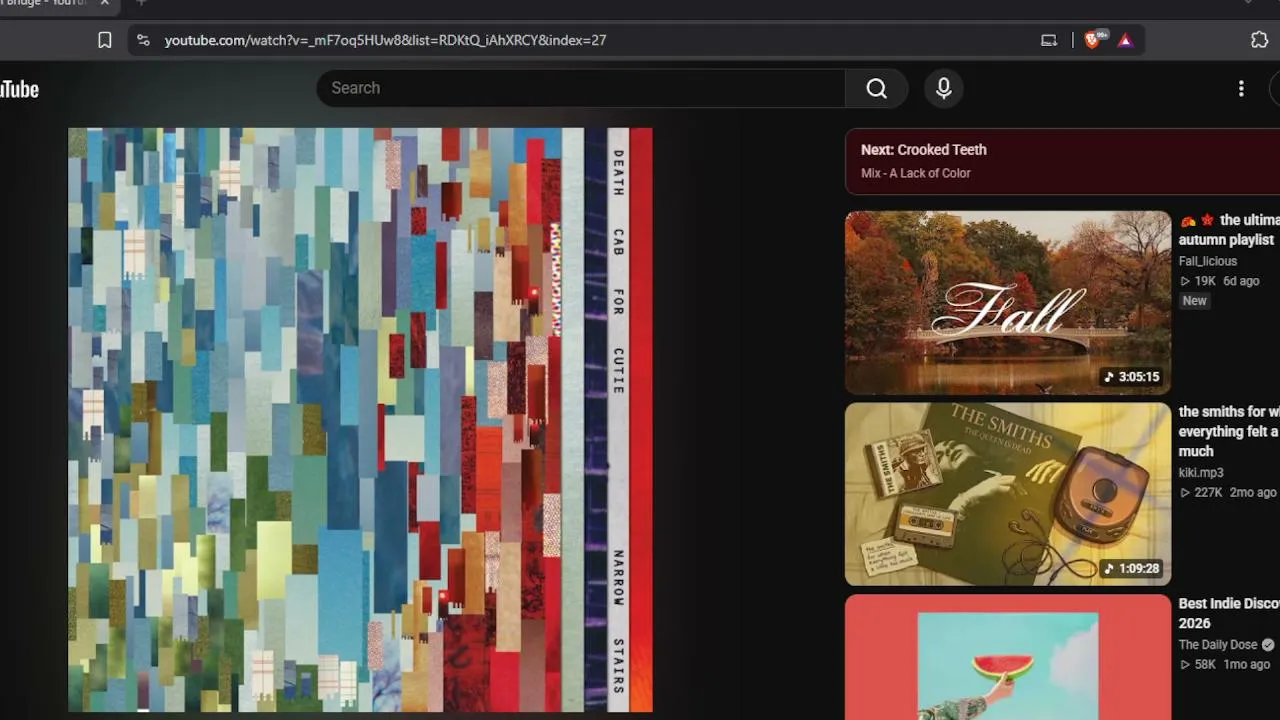The height and width of the screenshot is (720, 1280).
Task: Go to YouTube home via logo
Action: coord(19,89)
